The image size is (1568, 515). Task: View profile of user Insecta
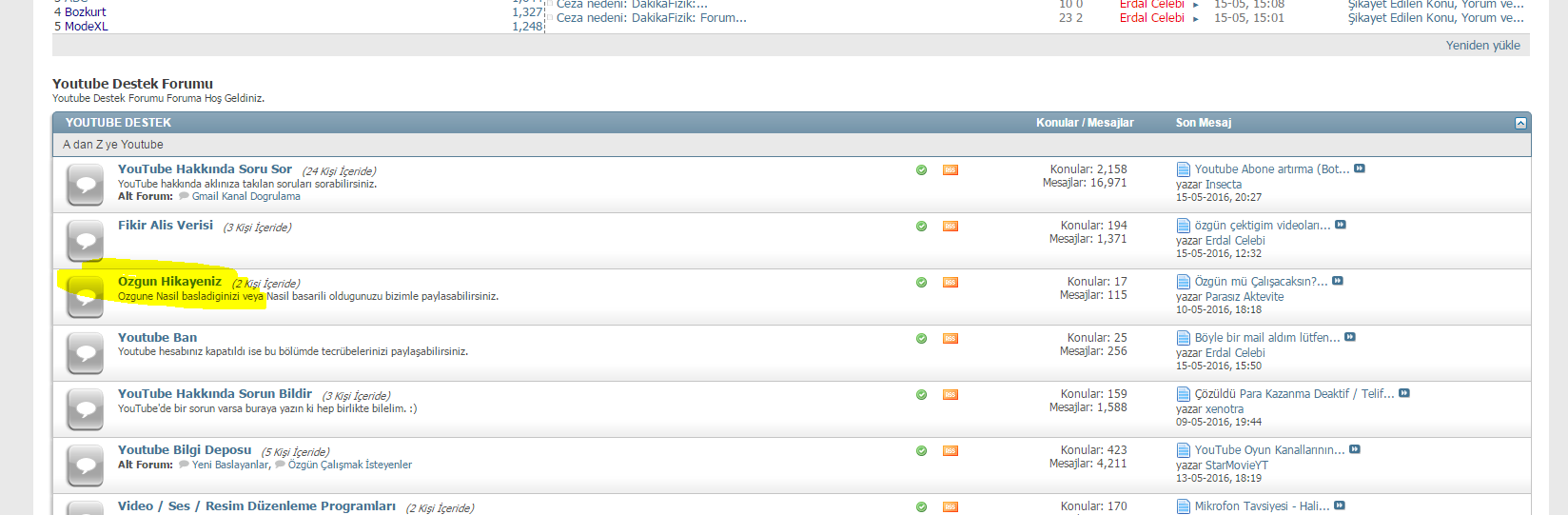[1224, 185]
